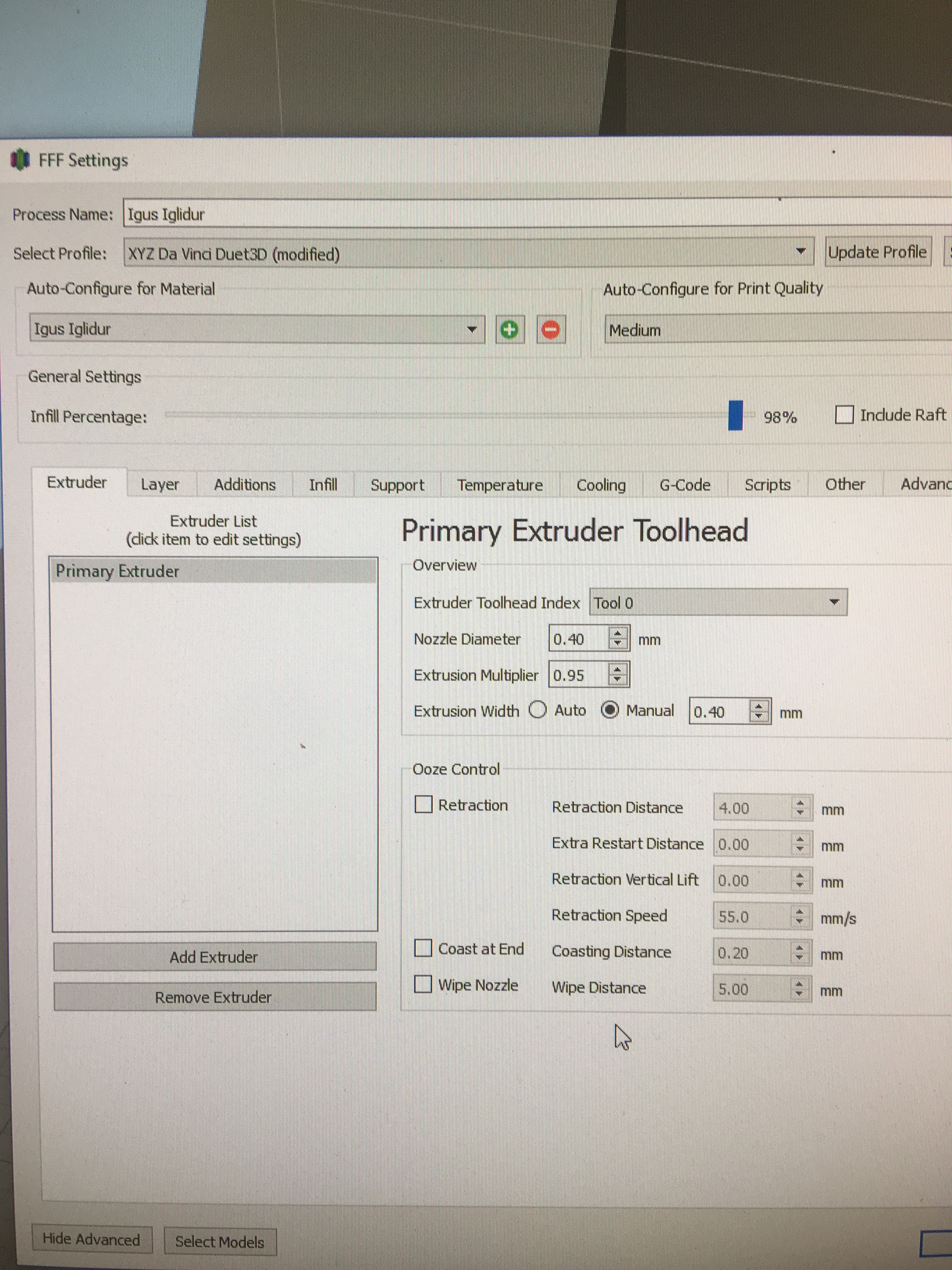The image size is (952, 1270).
Task: Switch to the Cooling tab
Action: pyautogui.click(x=601, y=485)
